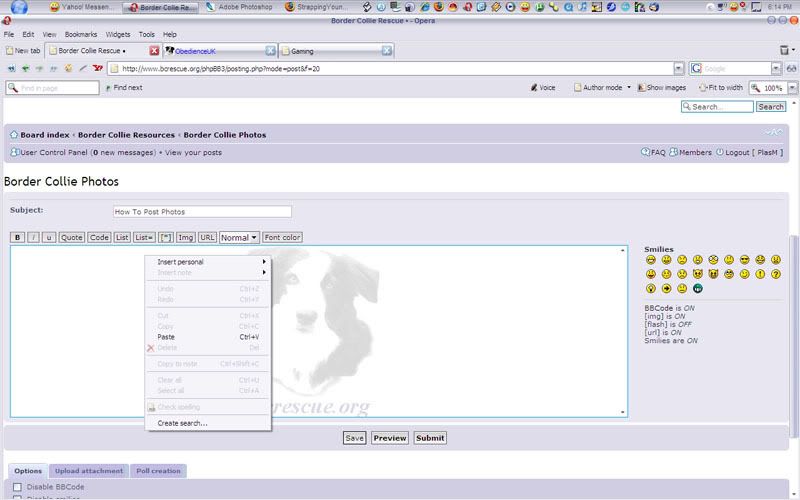The width and height of the screenshot is (800, 500).
Task: Close the Gaming tab
Action: [x=387, y=51]
